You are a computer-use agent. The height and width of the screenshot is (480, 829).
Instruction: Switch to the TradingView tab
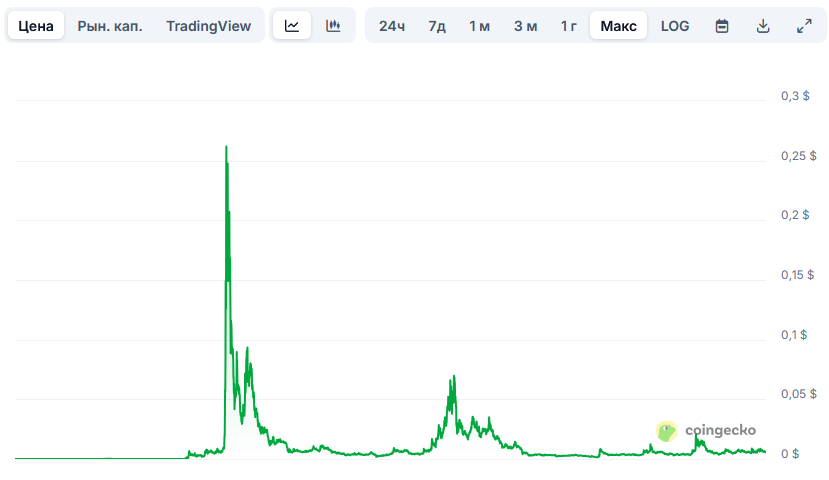(x=208, y=25)
